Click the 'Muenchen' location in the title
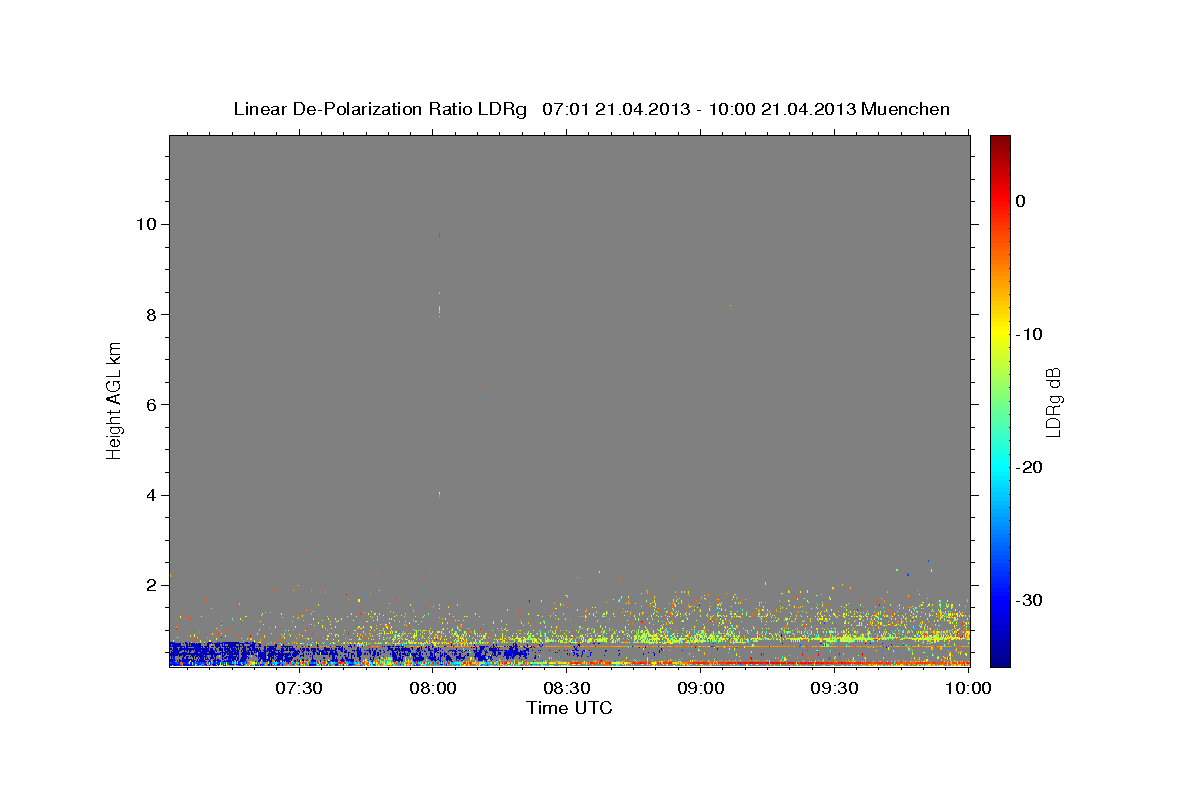 (906, 109)
